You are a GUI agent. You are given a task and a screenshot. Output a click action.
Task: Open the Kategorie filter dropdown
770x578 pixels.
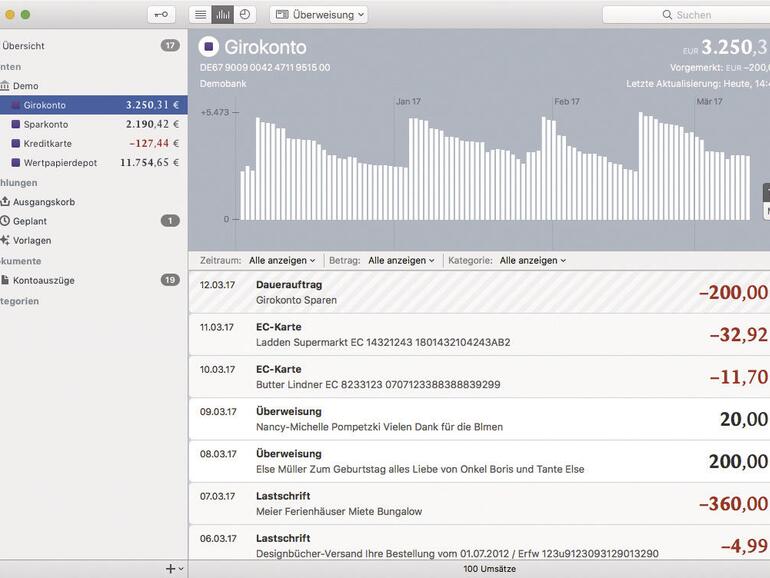pos(533,260)
